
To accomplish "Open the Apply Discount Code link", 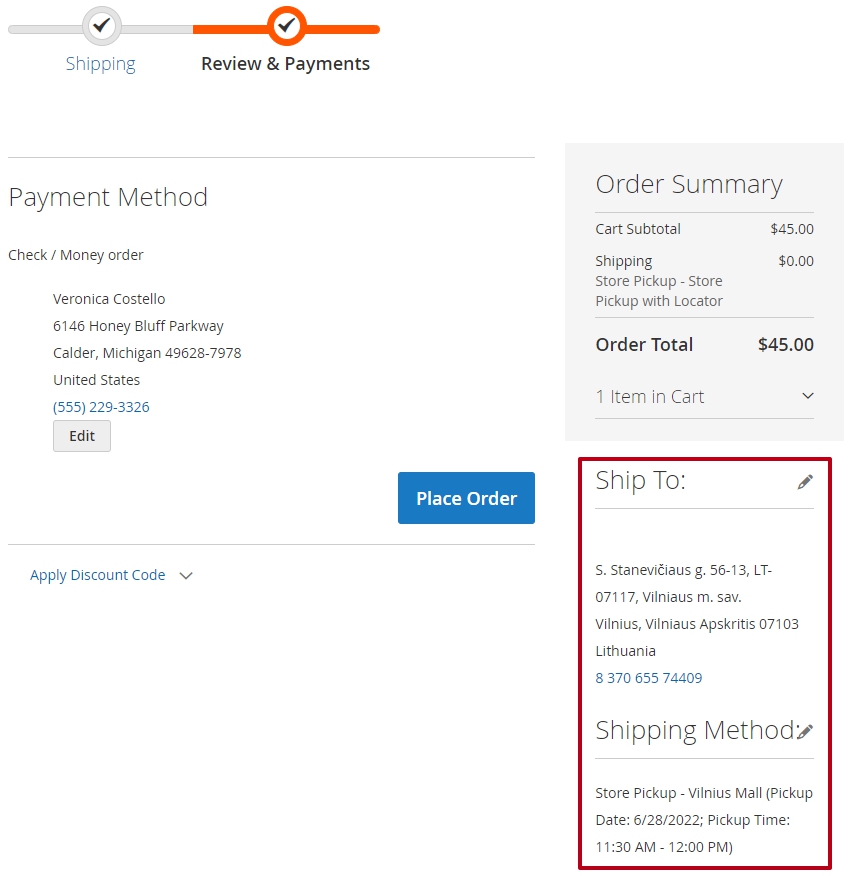I will pos(98,575).
